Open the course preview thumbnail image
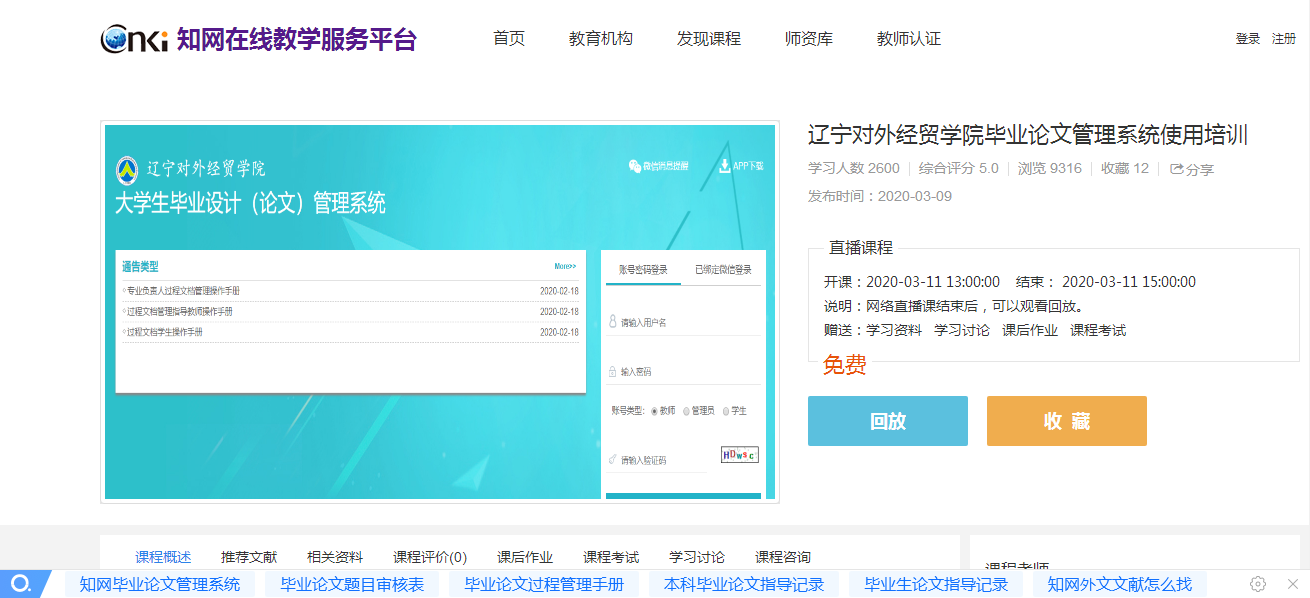Screen dimensions: 1310x598 pos(440,312)
